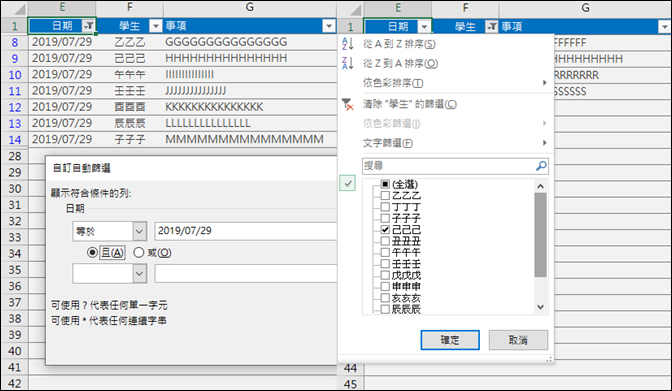
Task: Click cell with 己己己 in row 9
Action: coord(130,58)
